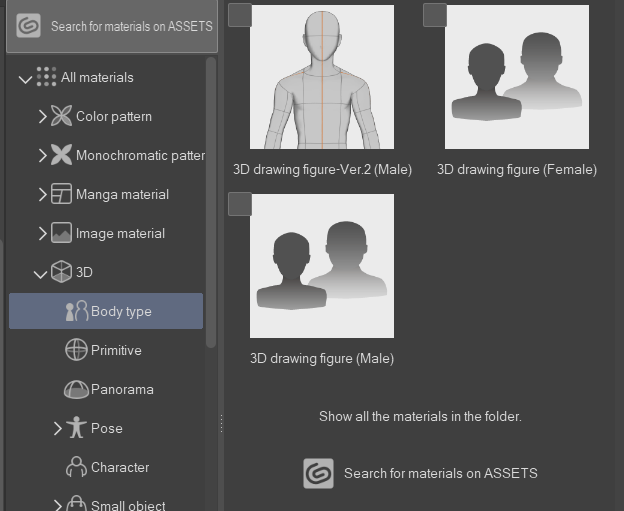Collapse the All materials tree
The image size is (624, 511).
[x=25, y=79]
